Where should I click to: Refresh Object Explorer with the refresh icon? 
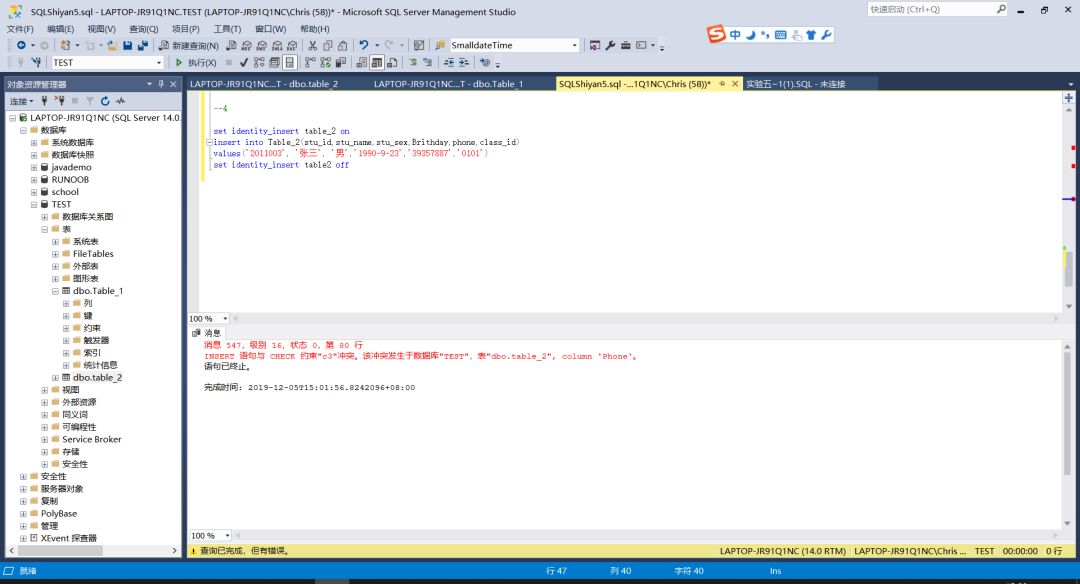tap(105, 101)
